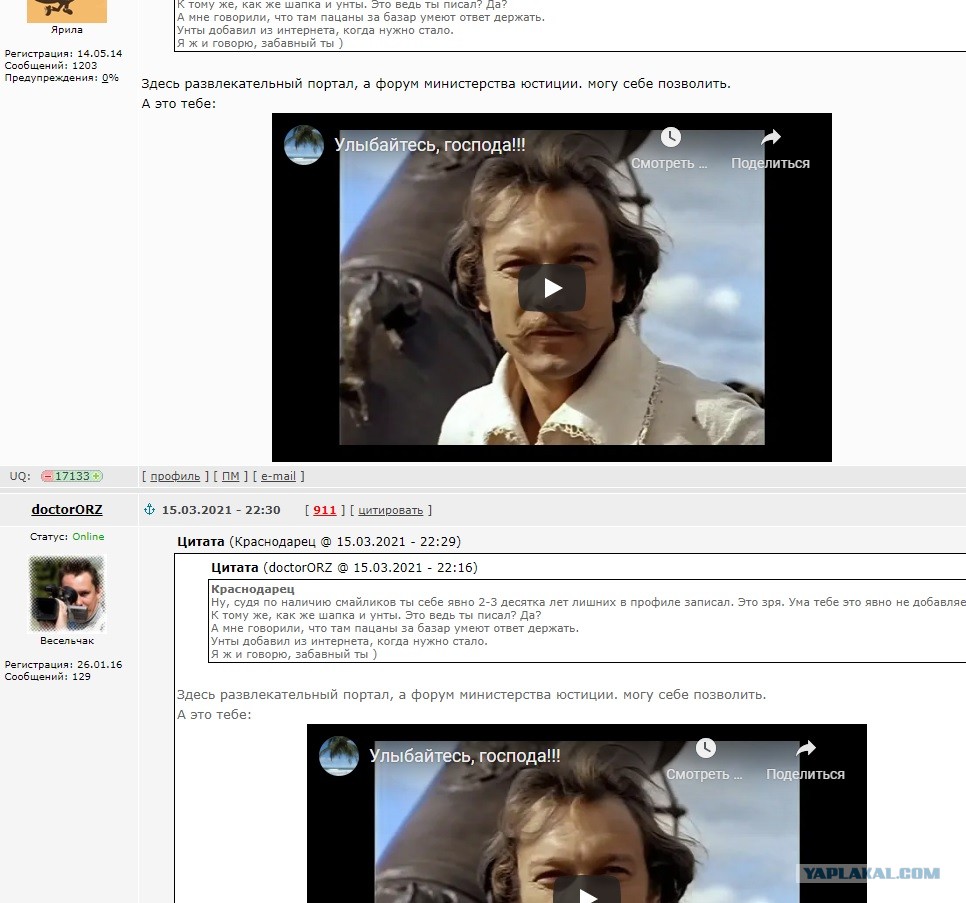Click post date 15.03.2021 - 22:30

pos(221,510)
